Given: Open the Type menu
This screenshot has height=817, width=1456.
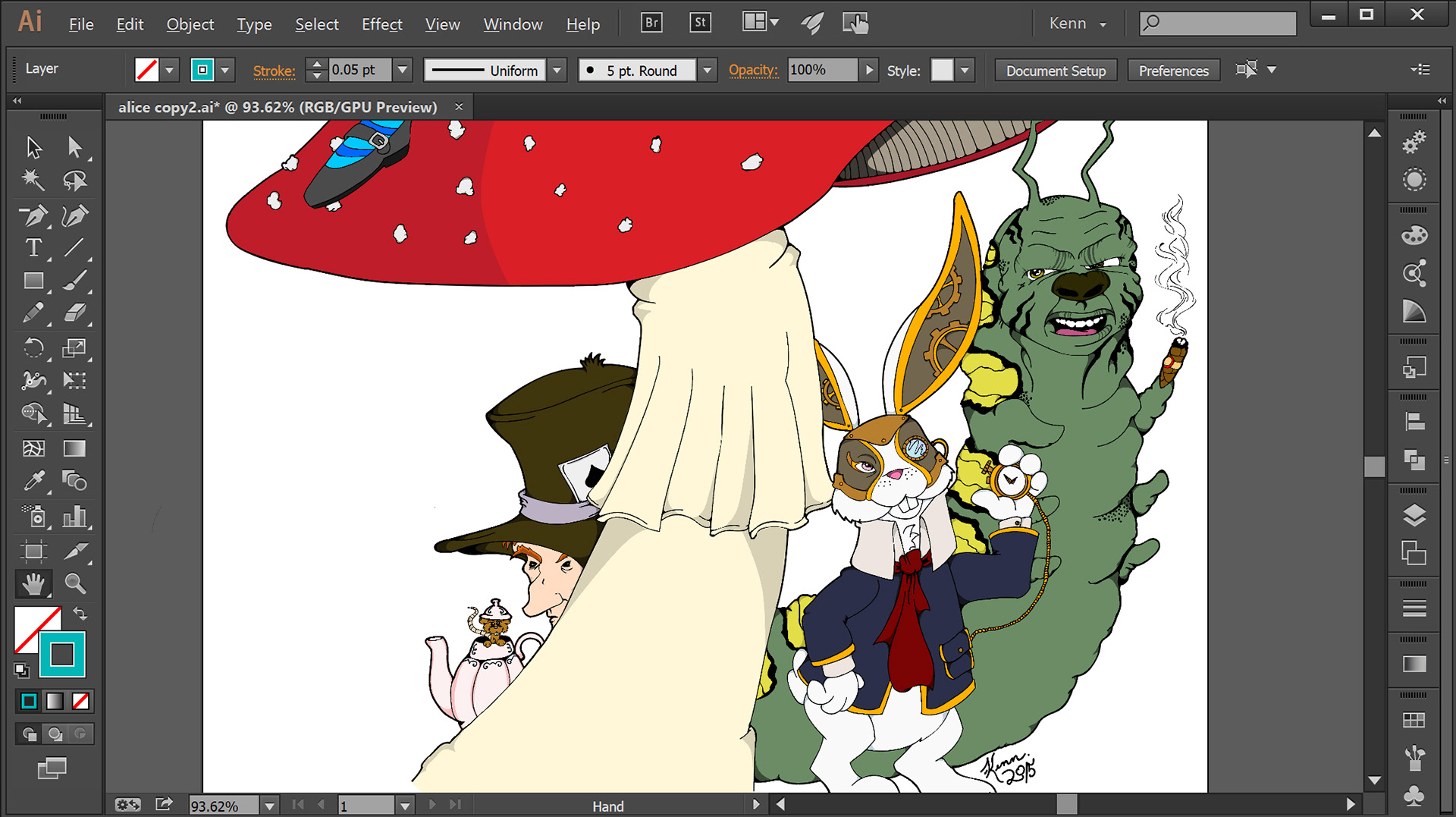Looking at the screenshot, I should (x=254, y=24).
